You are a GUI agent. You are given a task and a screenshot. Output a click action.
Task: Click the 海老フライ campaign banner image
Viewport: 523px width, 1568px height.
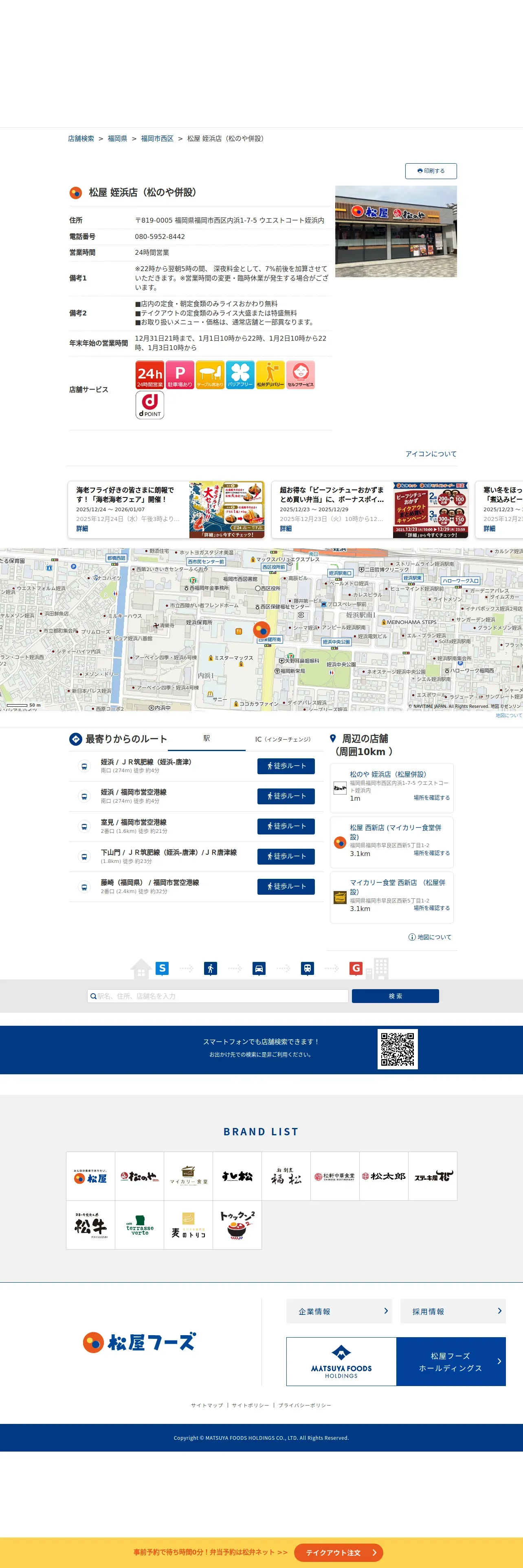227,510
